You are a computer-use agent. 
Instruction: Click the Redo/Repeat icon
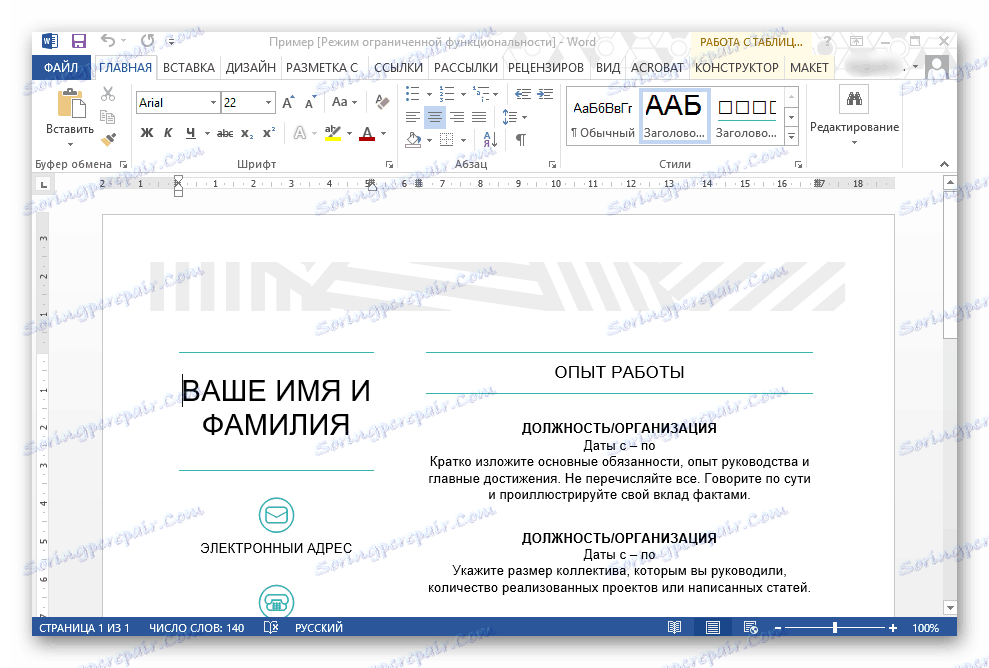point(148,41)
